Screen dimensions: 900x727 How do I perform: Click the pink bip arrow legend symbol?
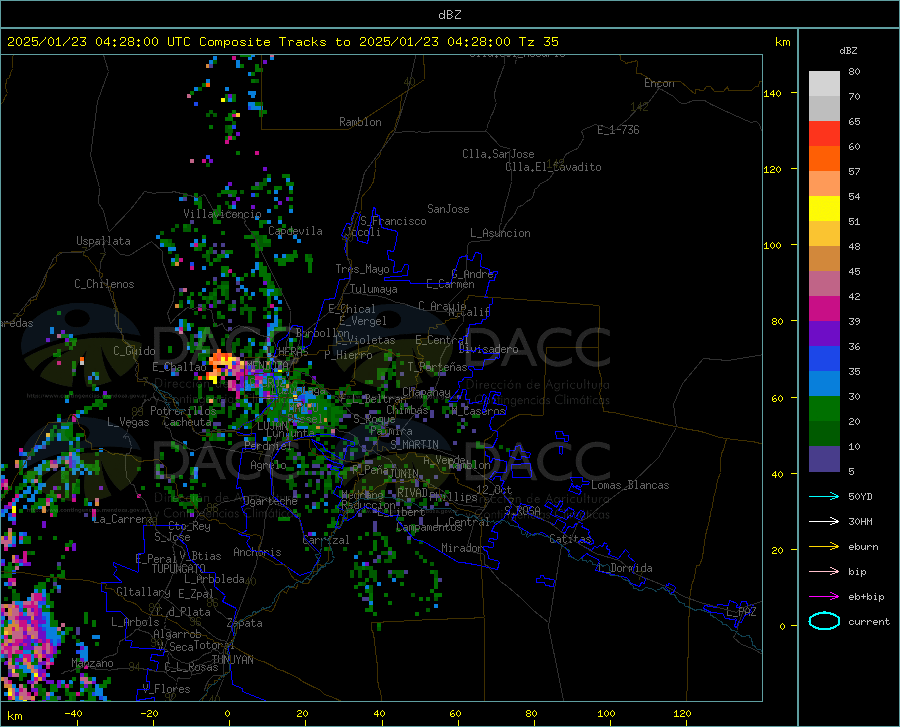click(x=824, y=571)
